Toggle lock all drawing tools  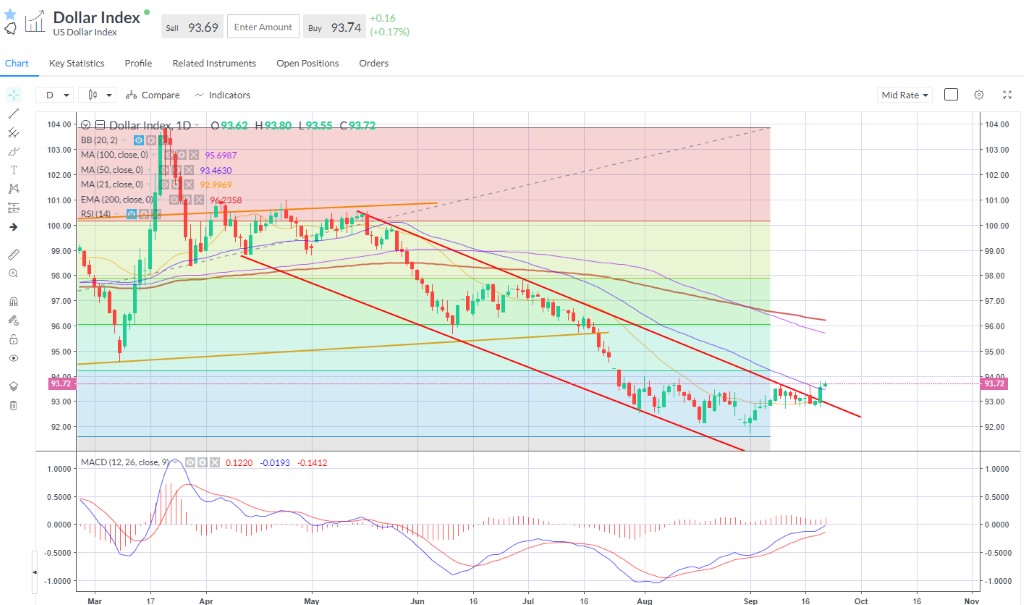click(13, 340)
